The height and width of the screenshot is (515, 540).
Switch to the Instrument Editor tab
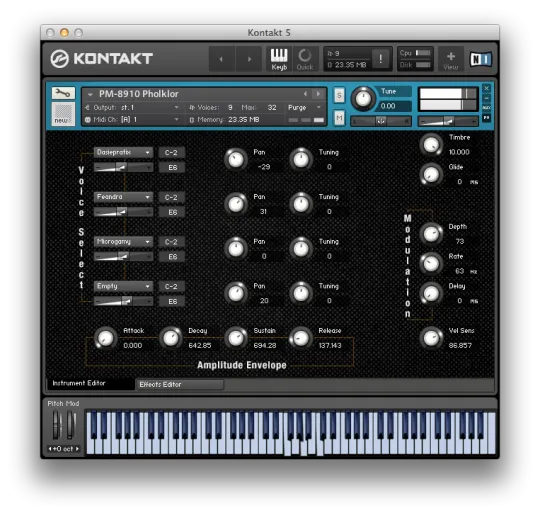91,383
